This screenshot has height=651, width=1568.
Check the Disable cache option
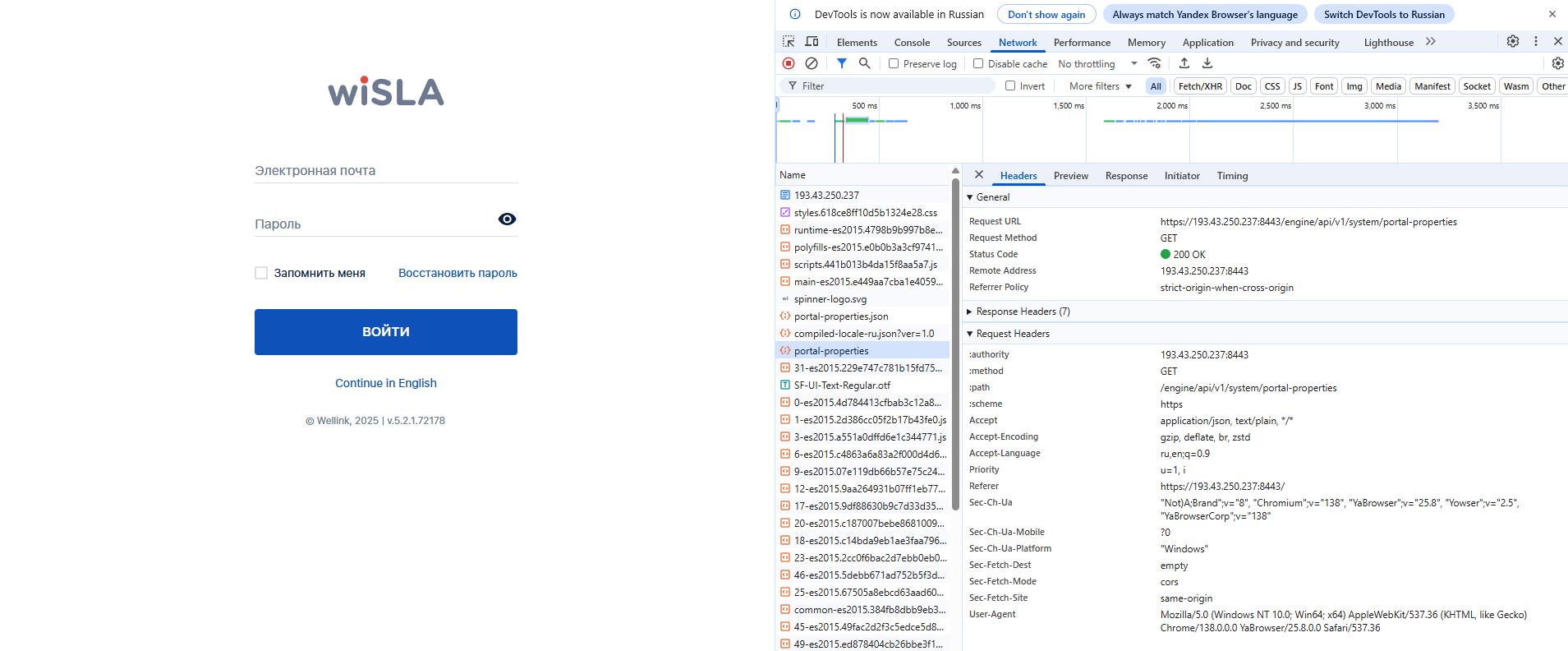978,63
